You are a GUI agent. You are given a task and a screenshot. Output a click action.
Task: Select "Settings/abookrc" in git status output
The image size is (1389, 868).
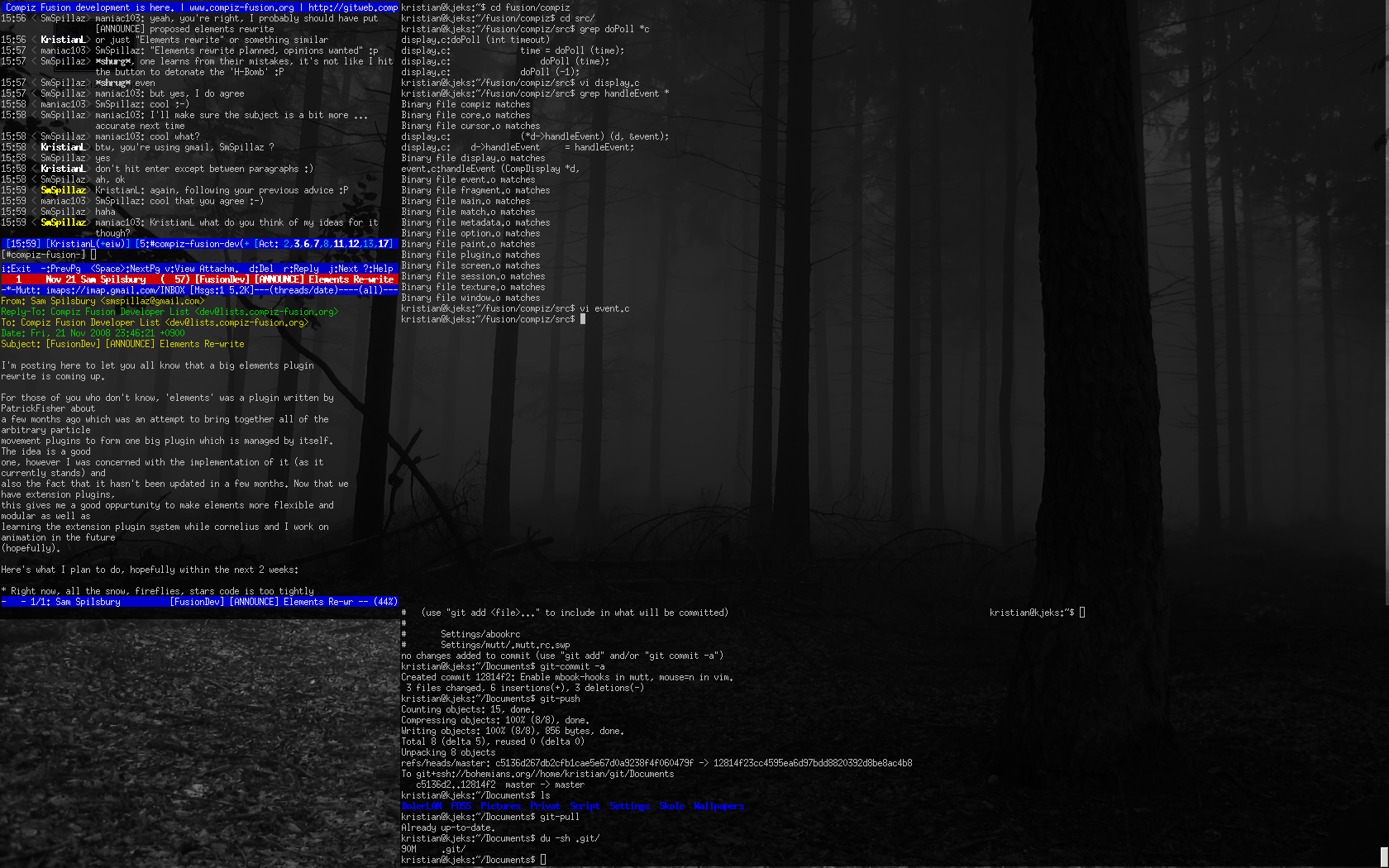[x=480, y=634]
